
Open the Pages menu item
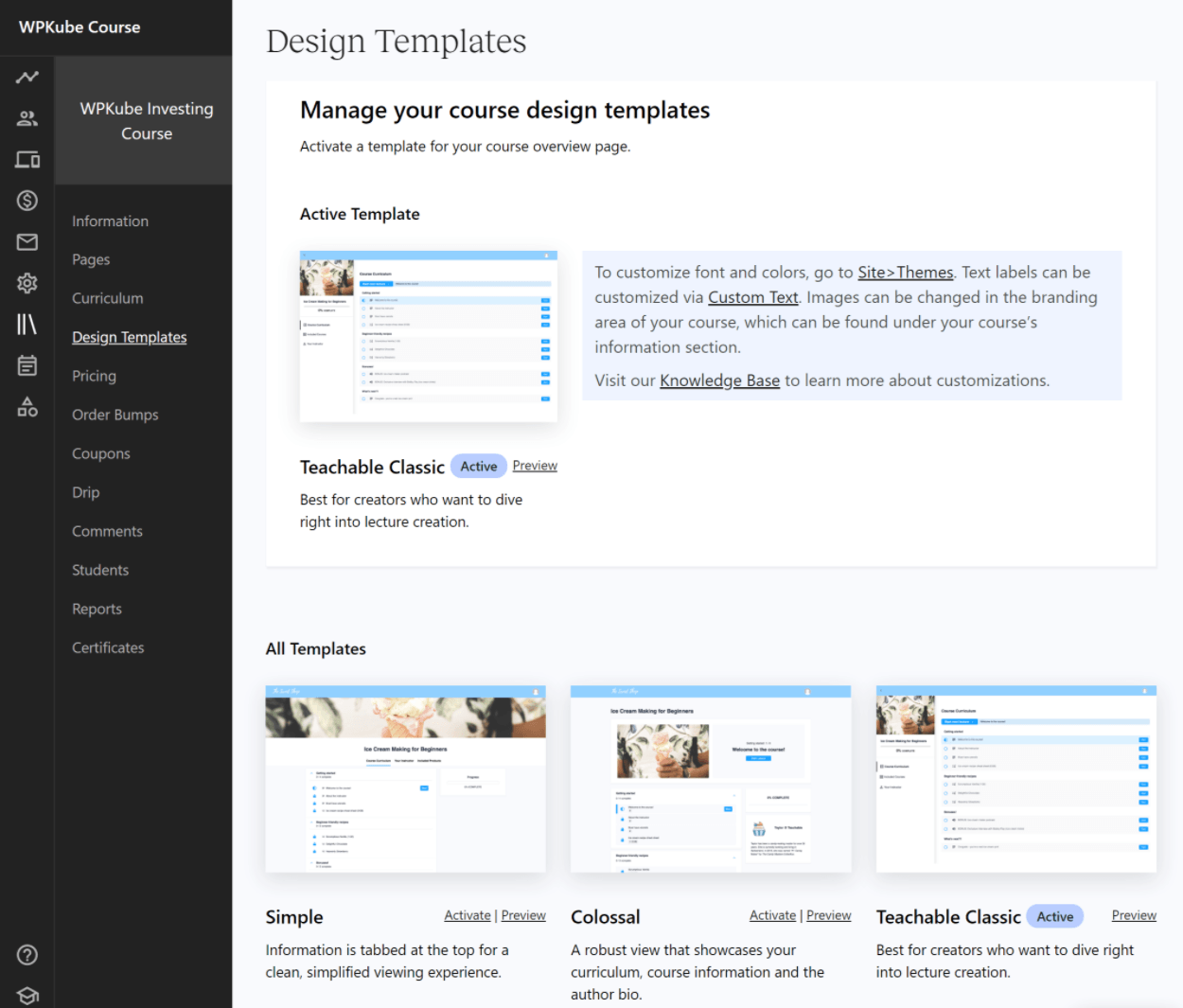[91, 259]
